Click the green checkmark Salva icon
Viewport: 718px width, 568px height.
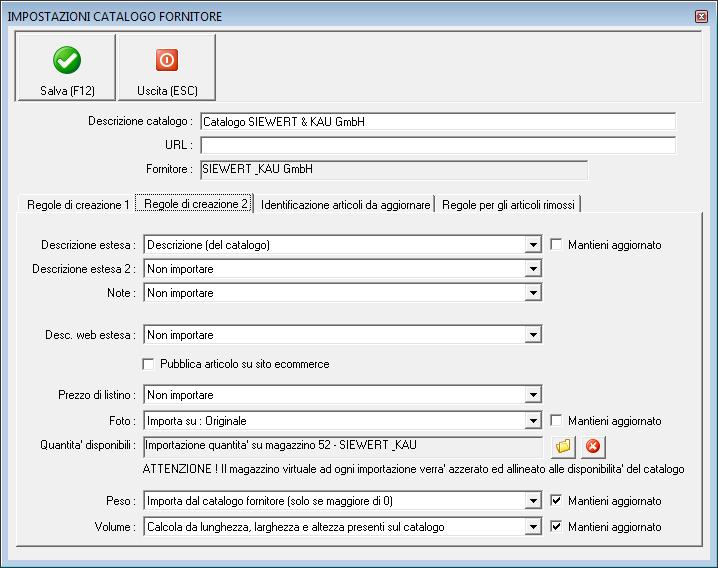67,60
